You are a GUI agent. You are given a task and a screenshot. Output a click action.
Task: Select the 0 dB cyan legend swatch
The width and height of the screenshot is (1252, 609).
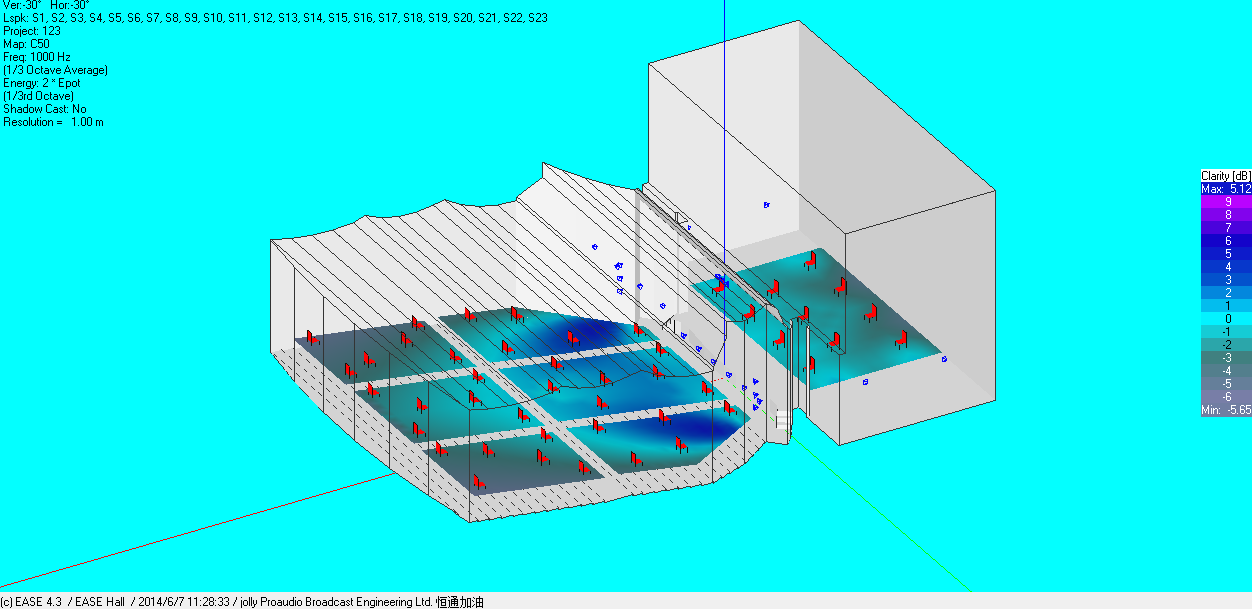pyautogui.click(x=1226, y=318)
